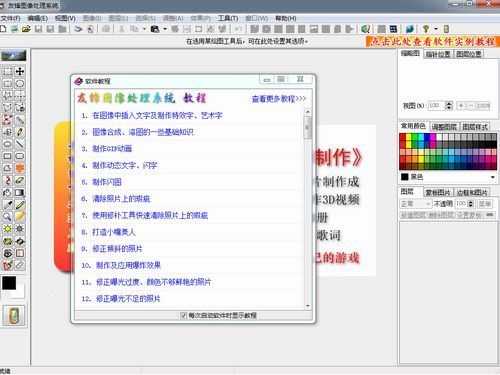The width and height of the screenshot is (500, 375).
Task: Pick the white background color swatch in toolbox
Action: coord(19,292)
